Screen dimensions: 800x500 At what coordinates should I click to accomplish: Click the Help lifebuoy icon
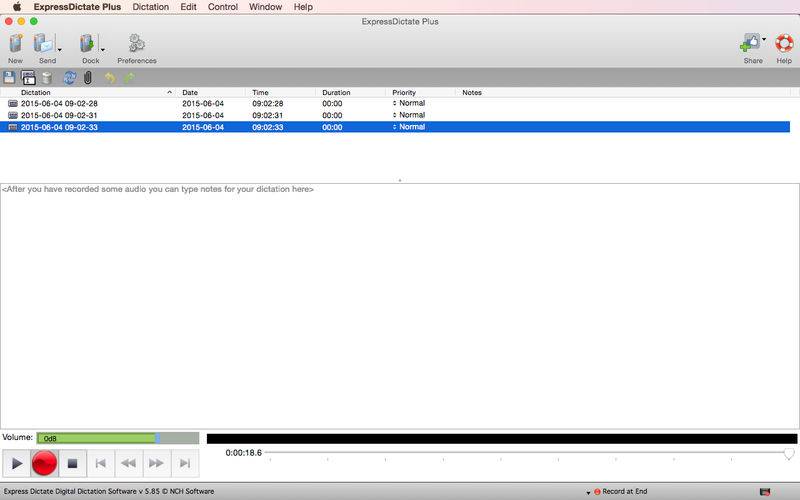coord(784,44)
